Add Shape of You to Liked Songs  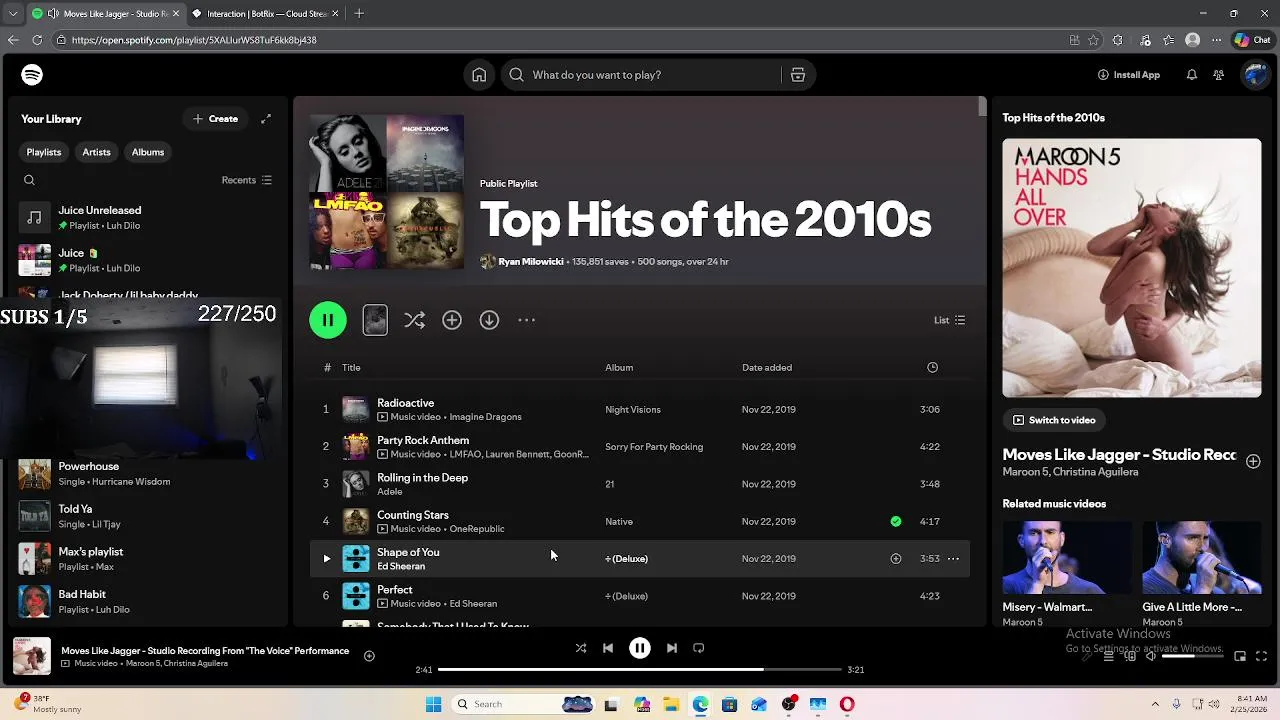coord(896,559)
